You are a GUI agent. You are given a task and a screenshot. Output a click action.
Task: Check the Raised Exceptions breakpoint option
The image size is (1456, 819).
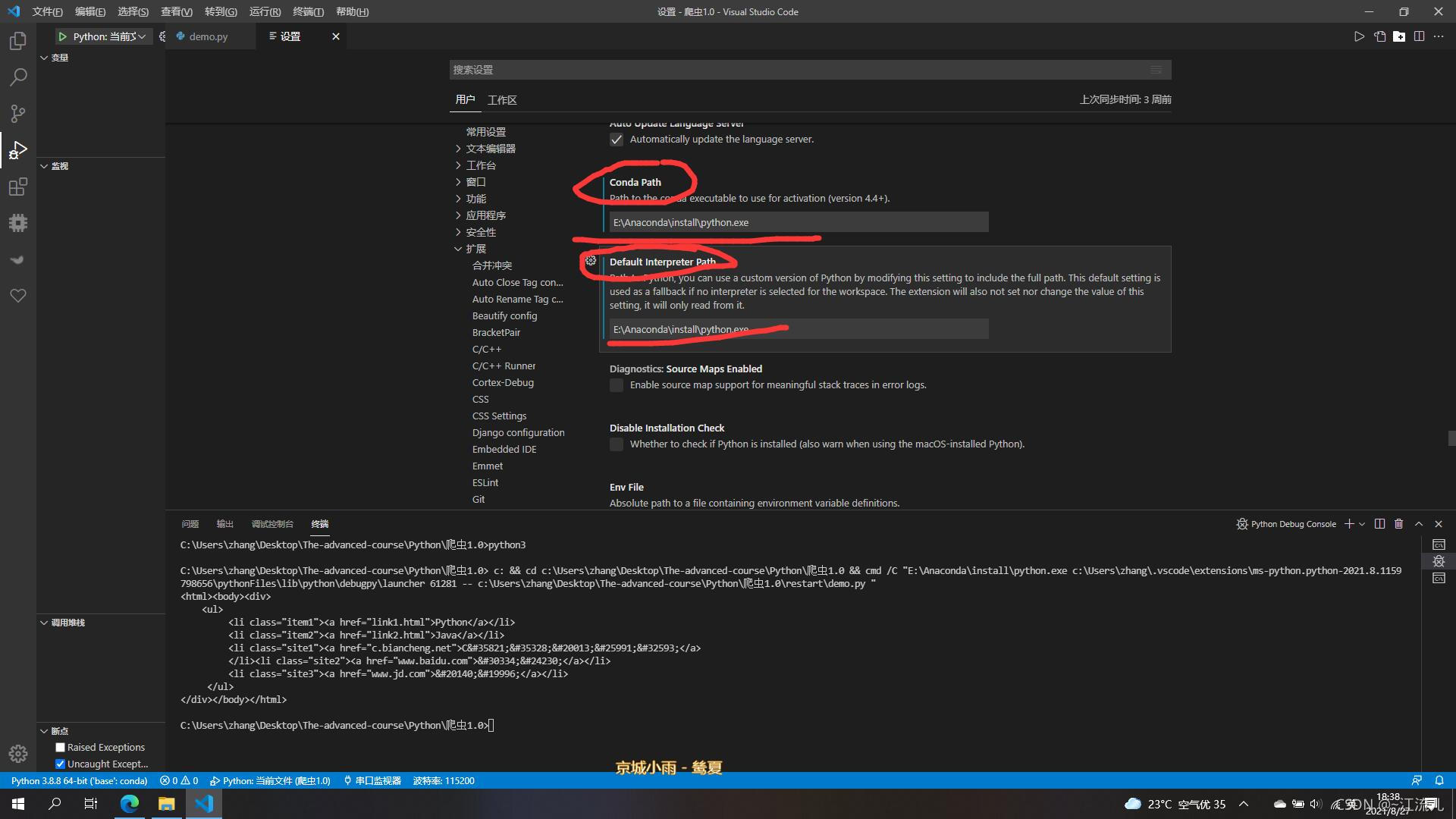61,748
